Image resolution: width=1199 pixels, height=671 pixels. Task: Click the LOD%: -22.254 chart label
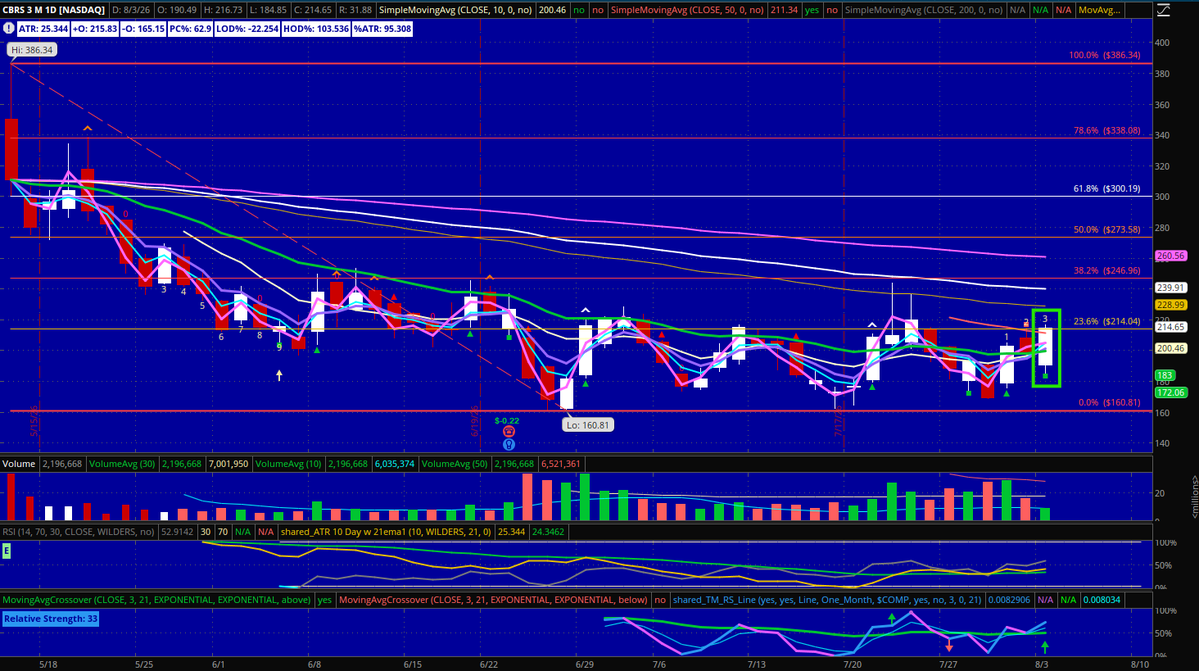pos(247,28)
